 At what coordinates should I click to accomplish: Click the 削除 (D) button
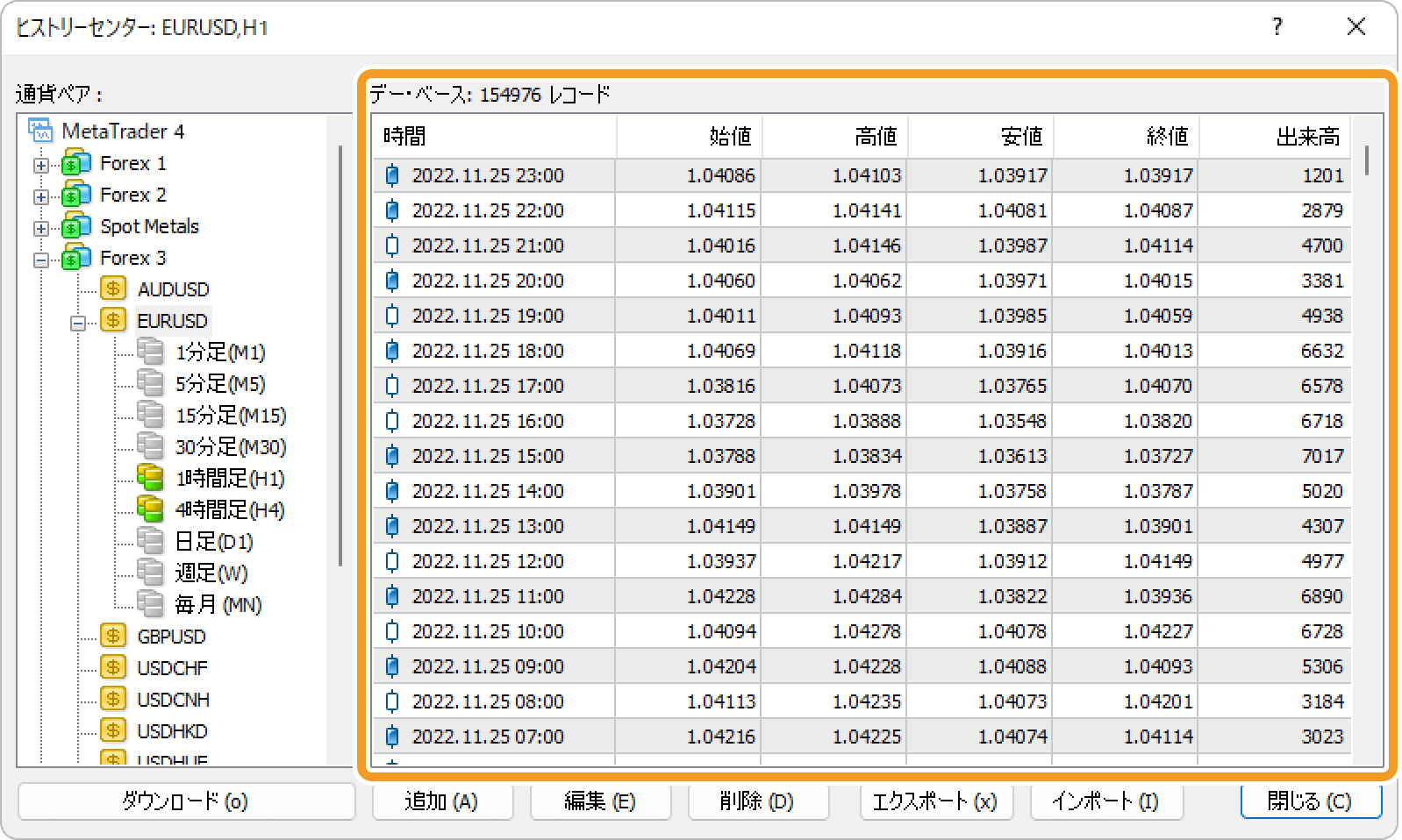(x=758, y=801)
